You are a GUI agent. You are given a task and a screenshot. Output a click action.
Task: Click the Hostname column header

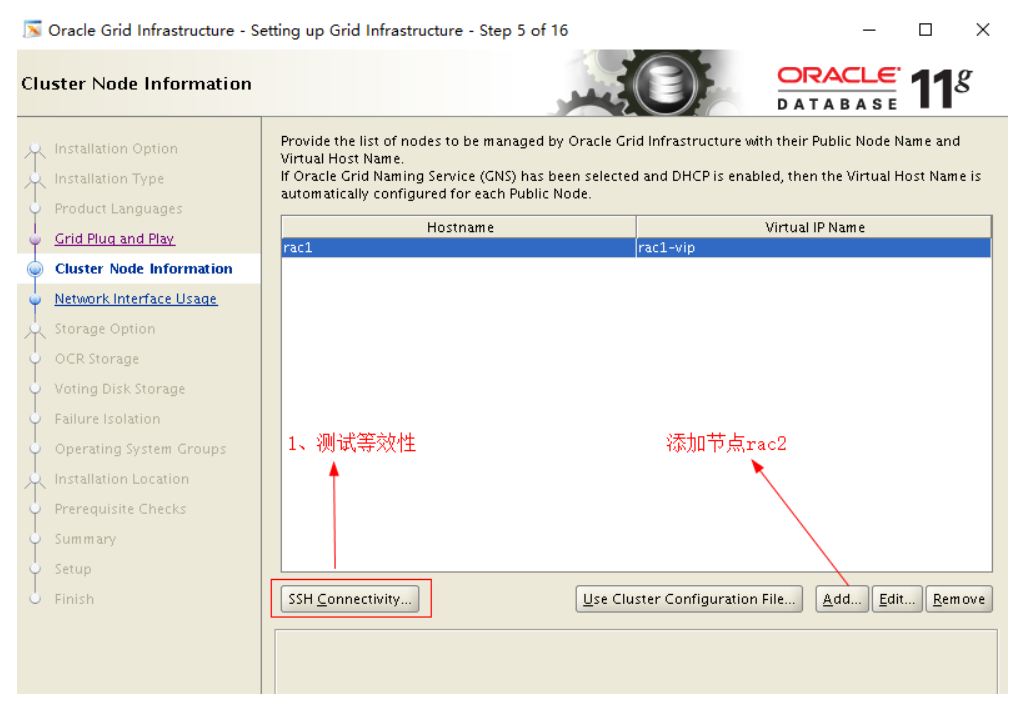(459, 227)
